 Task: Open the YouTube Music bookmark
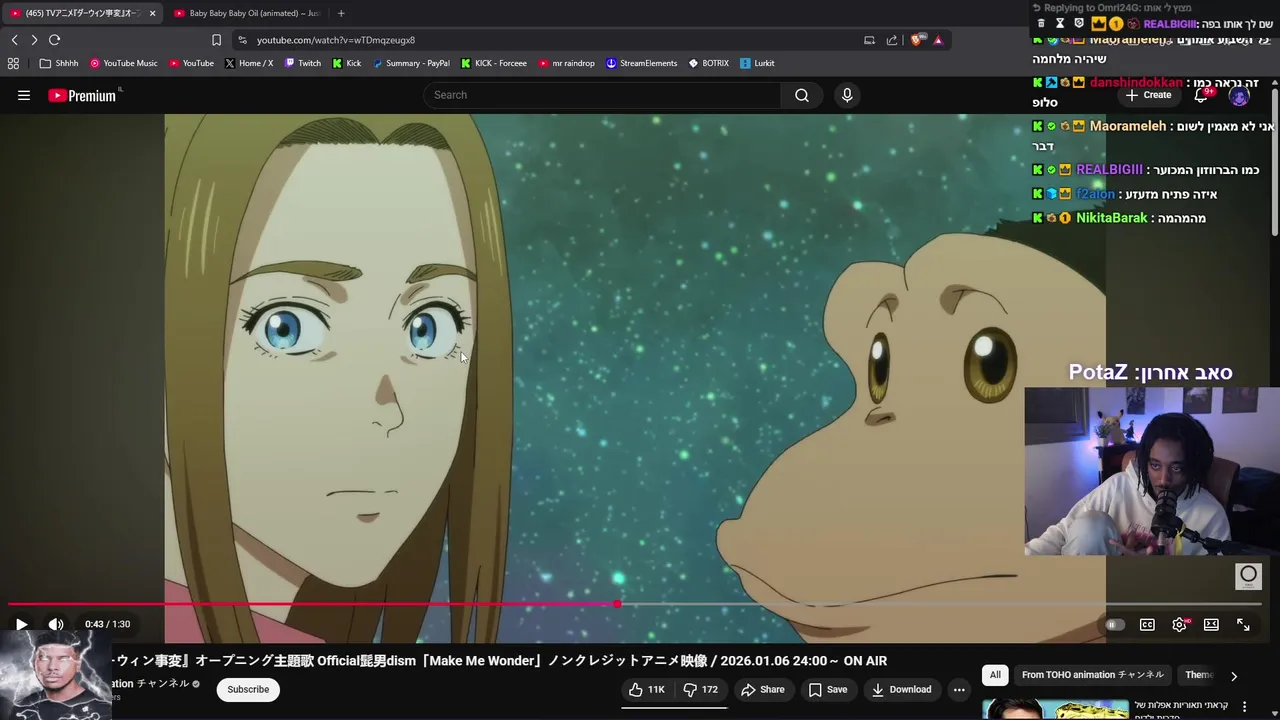click(x=124, y=63)
